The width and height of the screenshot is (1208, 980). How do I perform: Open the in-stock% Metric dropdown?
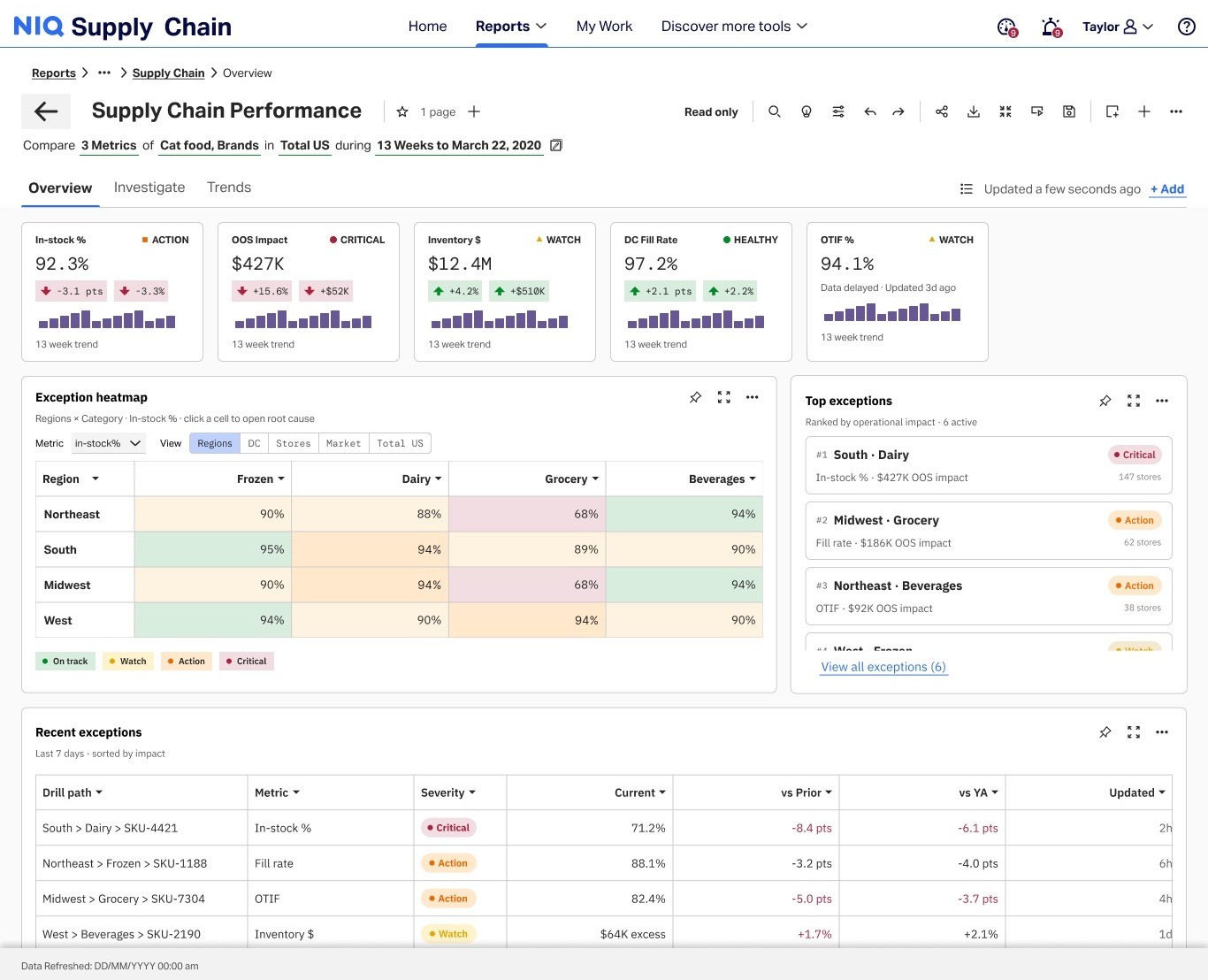click(x=108, y=443)
